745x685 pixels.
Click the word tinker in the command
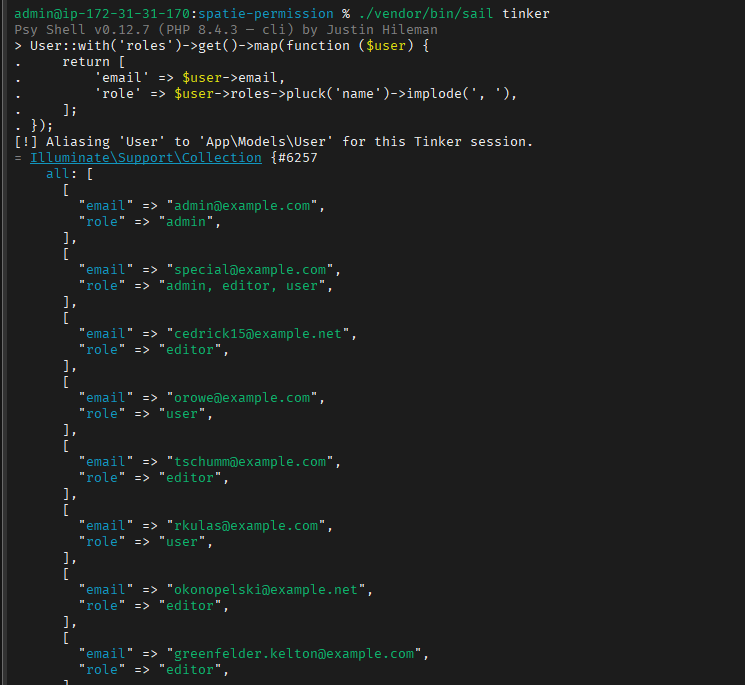525,14
